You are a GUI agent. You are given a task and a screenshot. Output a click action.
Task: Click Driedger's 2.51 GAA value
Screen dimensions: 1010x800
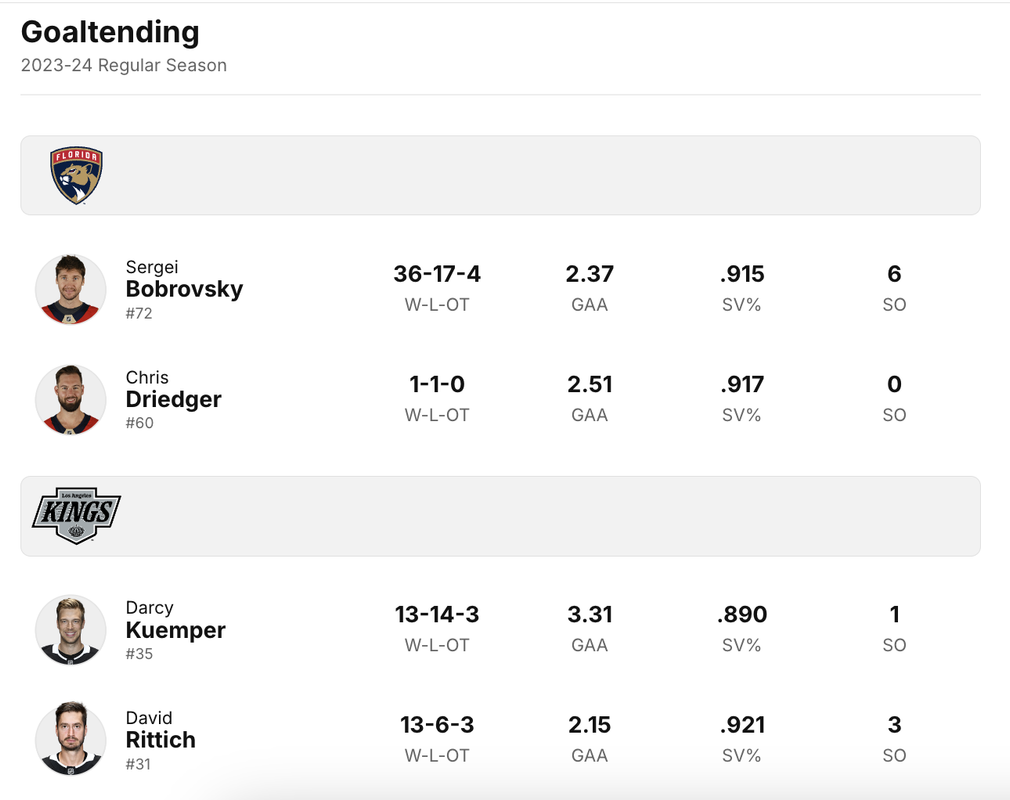tap(589, 384)
